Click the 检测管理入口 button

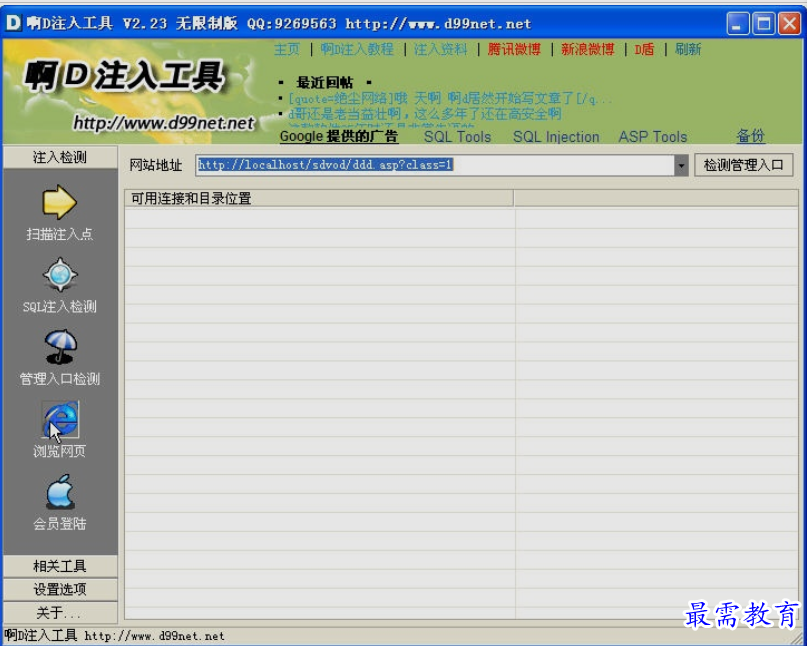pyautogui.click(x=744, y=165)
